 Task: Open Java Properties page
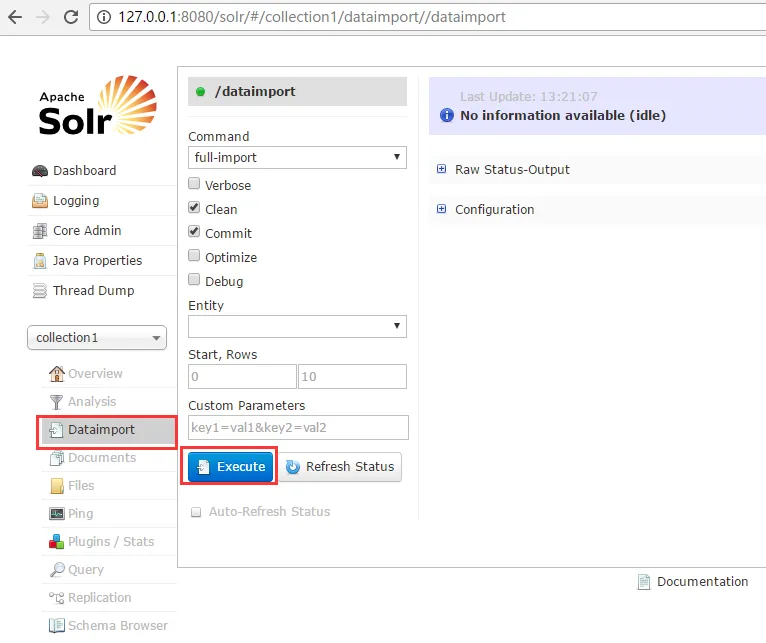(x=98, y=260)
